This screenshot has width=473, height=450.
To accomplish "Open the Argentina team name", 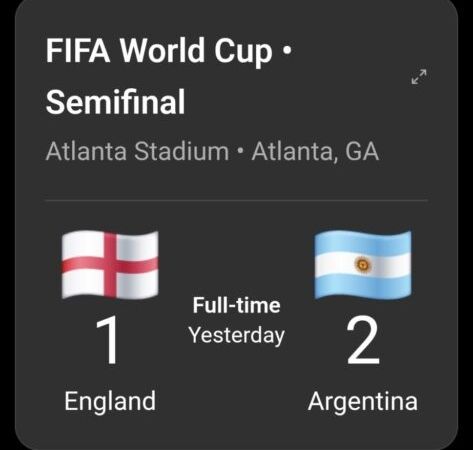I will (363, 401).
